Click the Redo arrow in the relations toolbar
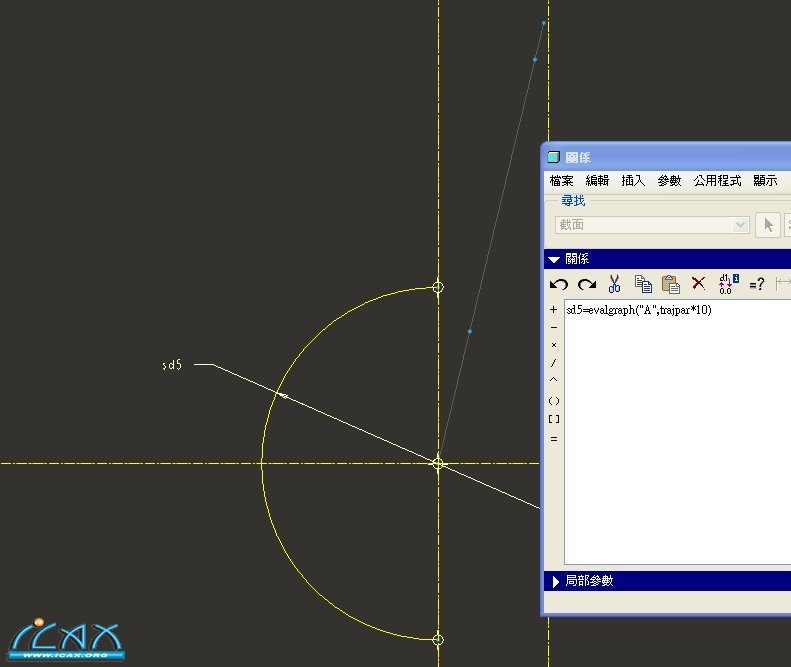The width and height of the screenshot is (791, 667). coord(587,285)
